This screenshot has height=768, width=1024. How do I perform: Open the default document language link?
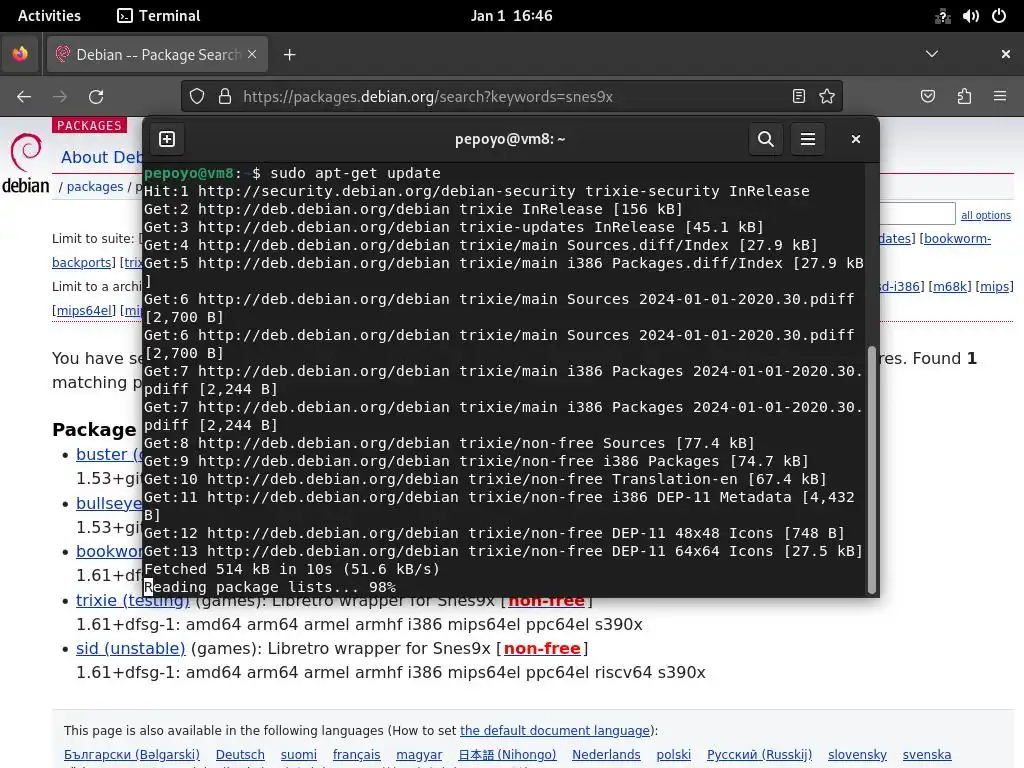[555, 731]
